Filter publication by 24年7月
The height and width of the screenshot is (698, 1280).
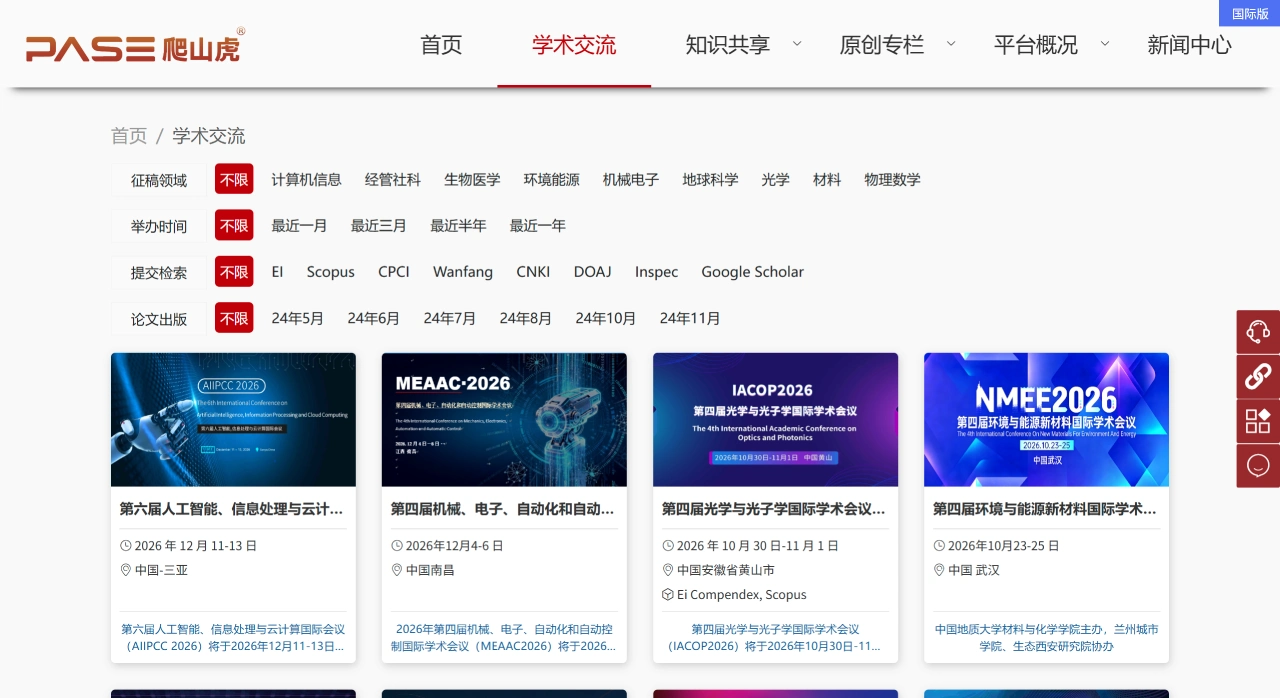(450, 318)
